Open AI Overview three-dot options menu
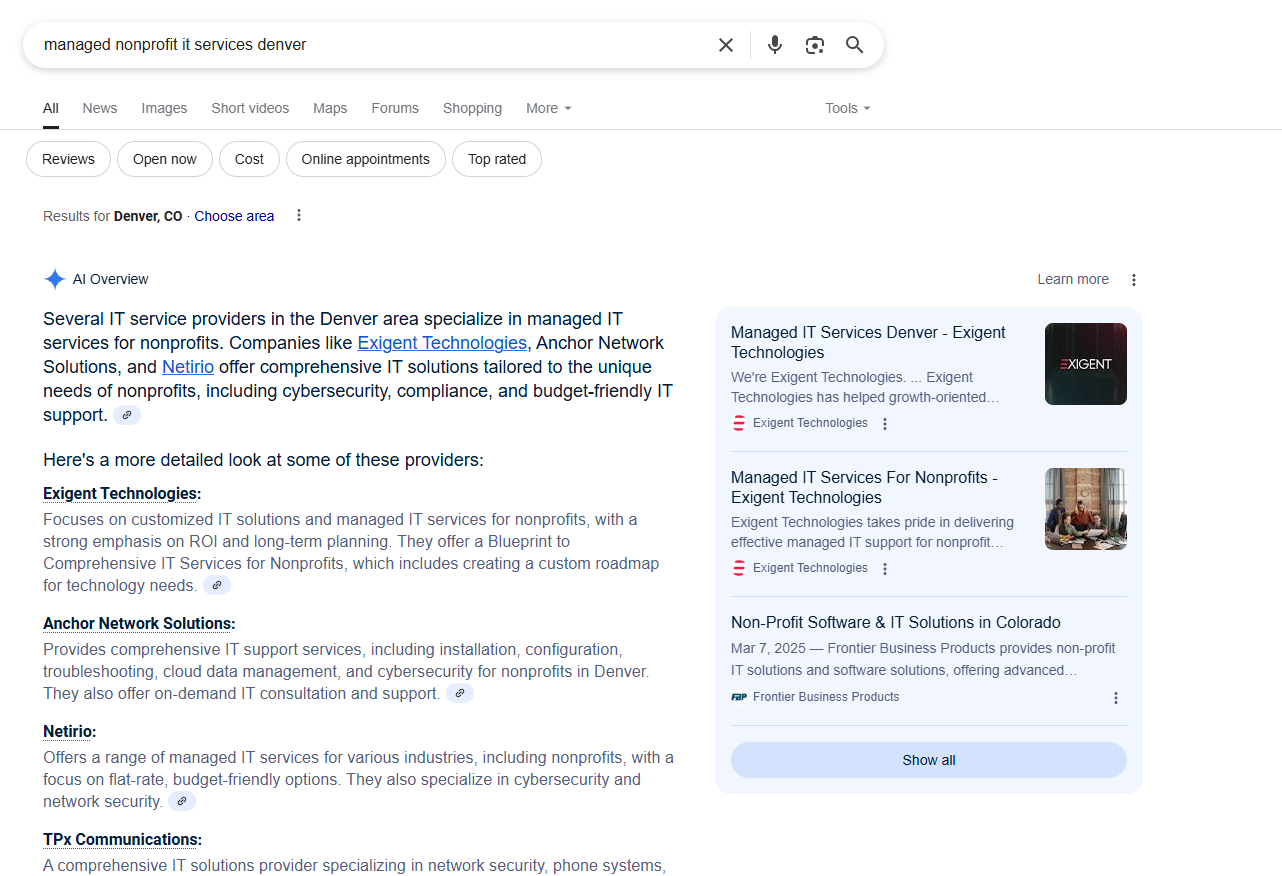Image resolution: width=1282 pixels, height=876 pixels. point(1134,280)
